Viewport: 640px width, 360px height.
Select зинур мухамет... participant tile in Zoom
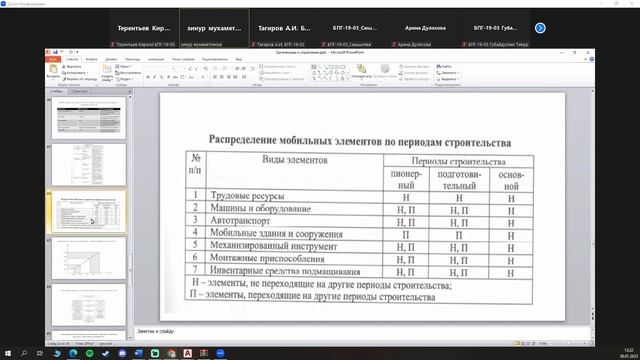214,28
